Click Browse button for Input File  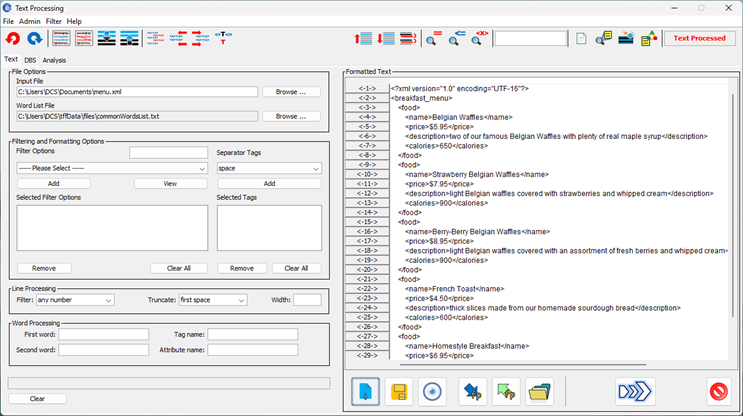(291, 92)
